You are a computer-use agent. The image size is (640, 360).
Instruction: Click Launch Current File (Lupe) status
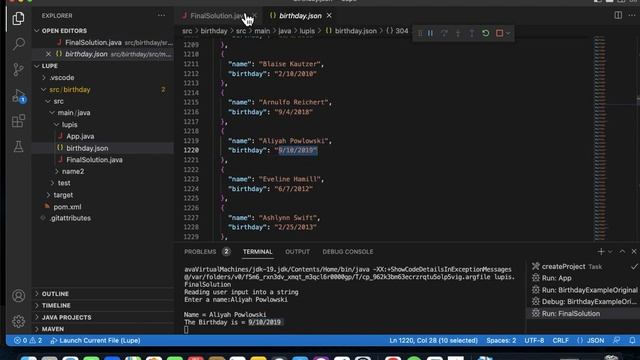(95, 340)
